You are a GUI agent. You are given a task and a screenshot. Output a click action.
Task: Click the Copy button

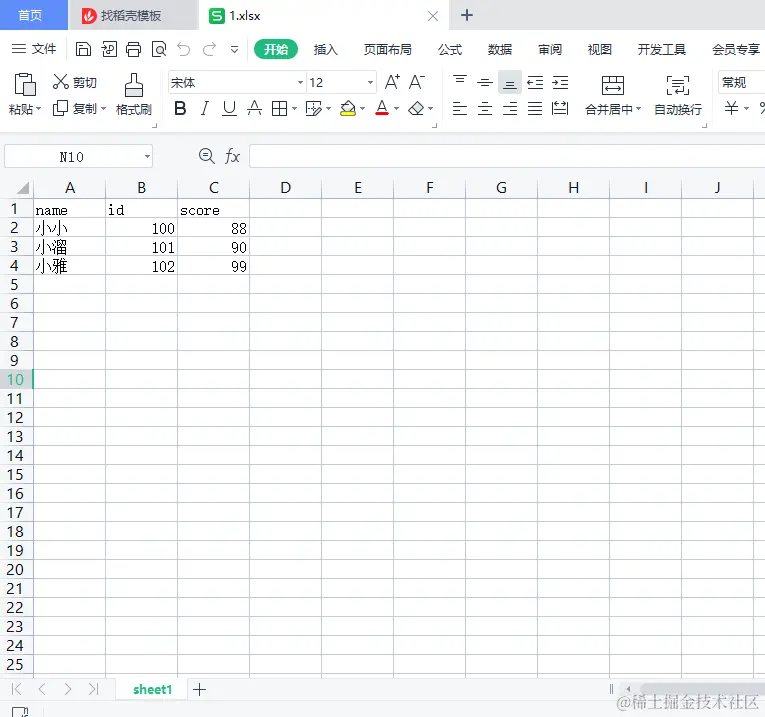(75, 108)
